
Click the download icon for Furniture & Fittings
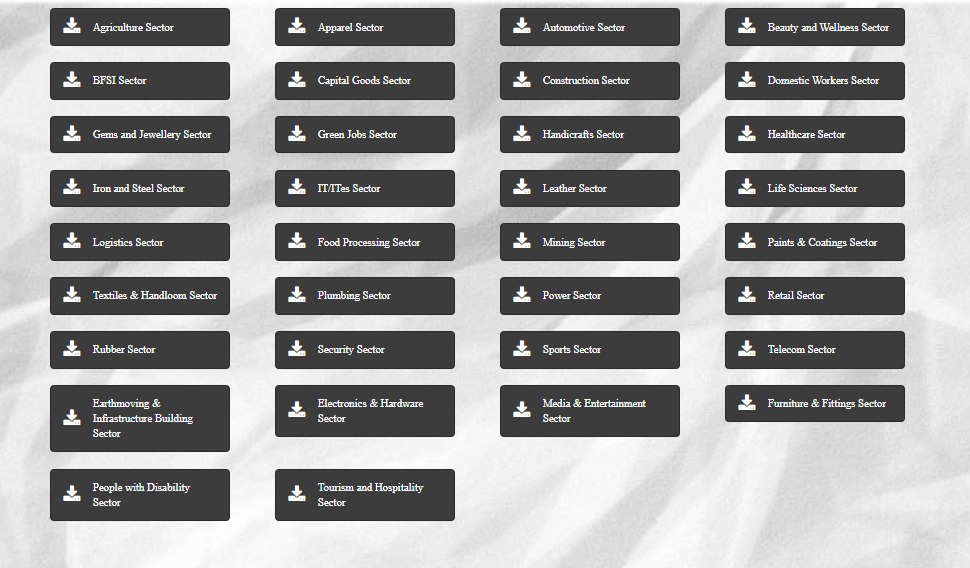click(x=747, y=403)
